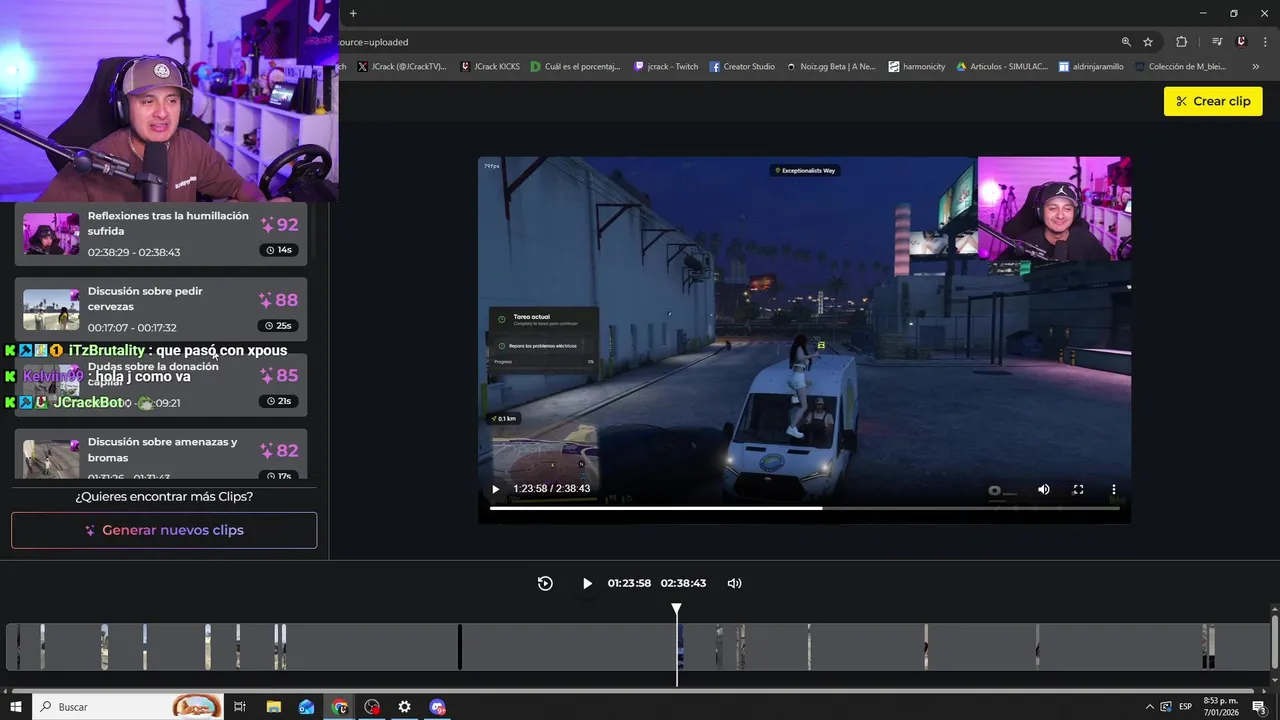Image resolution: width=1280 pixels, height=720 pixels.
Task: Open Chrome three-dot menu
Action: 1264,42
